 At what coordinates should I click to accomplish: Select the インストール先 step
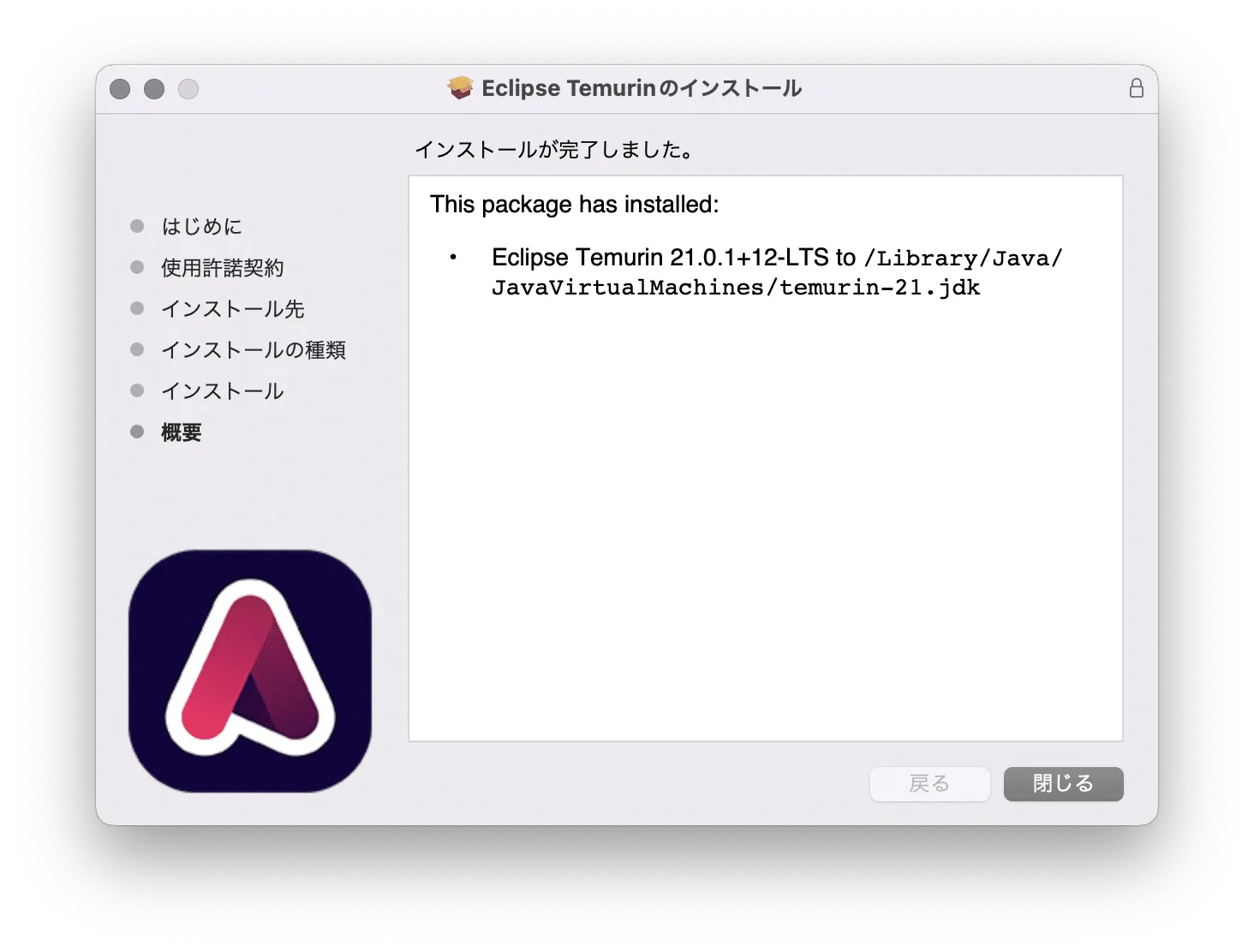[233, 308]
